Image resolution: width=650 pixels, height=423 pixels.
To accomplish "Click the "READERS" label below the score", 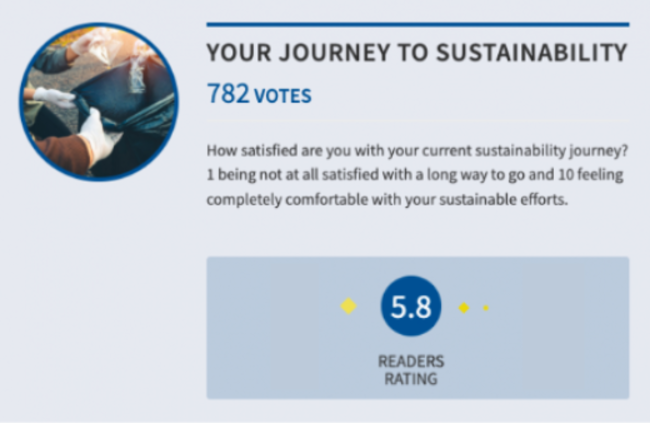I will point(411,361).
